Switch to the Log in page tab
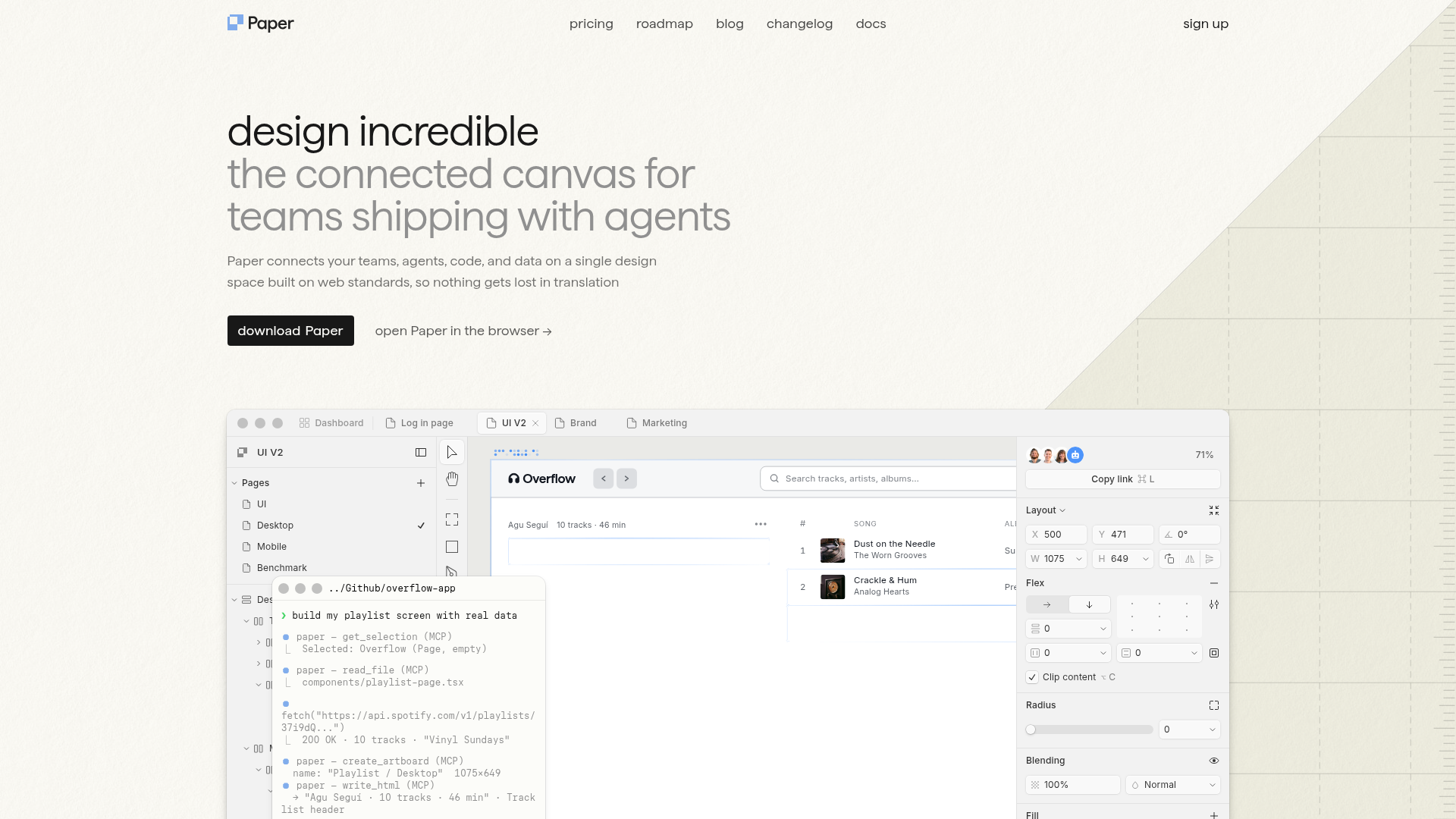 tap(419, 423)
